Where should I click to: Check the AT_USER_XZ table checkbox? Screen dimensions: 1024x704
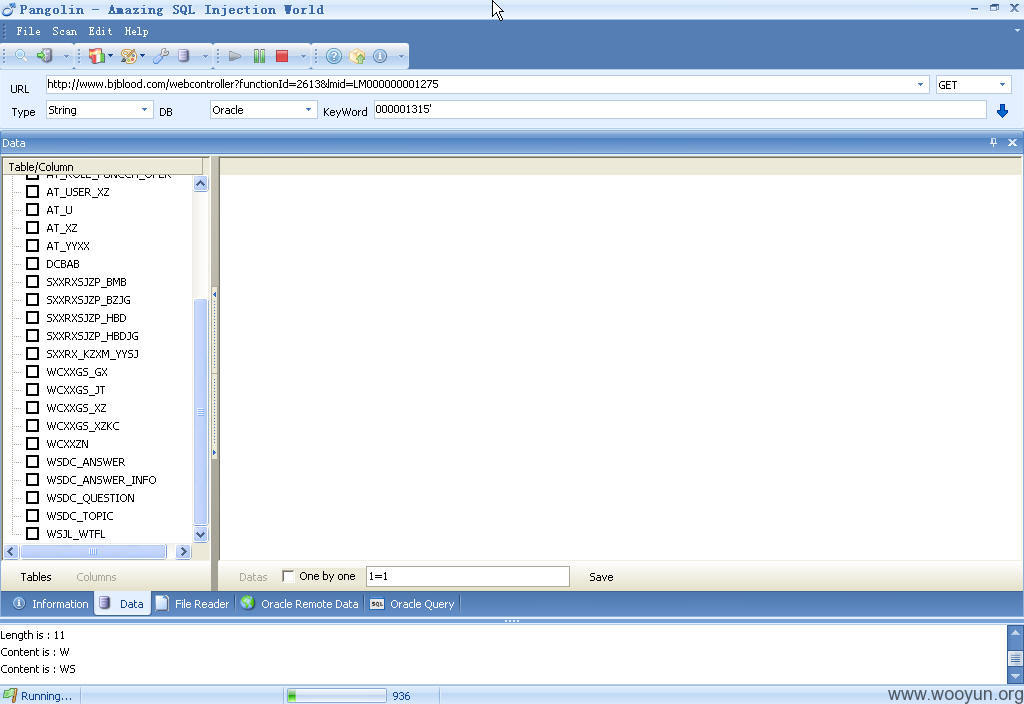pos(32,191)
